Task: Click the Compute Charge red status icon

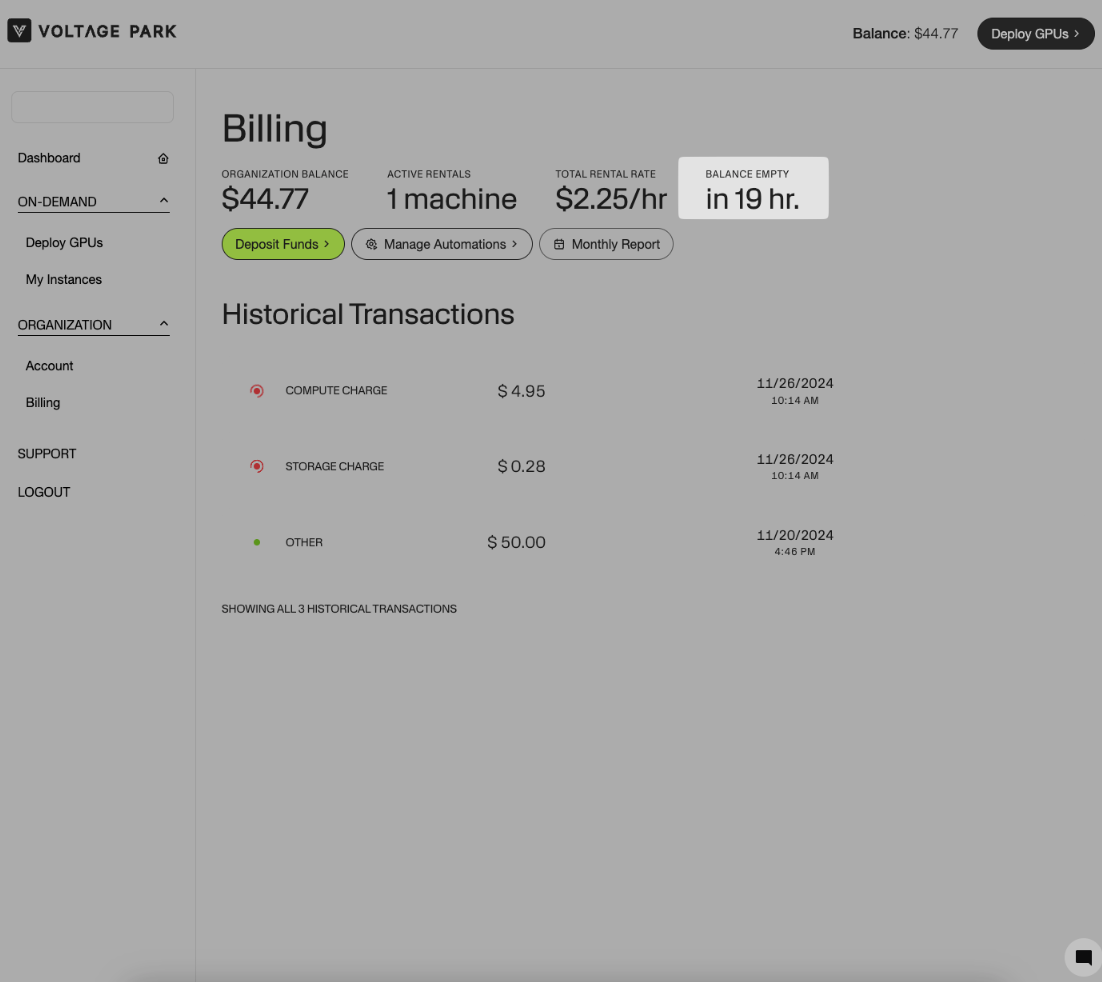Action: point(257,391)
